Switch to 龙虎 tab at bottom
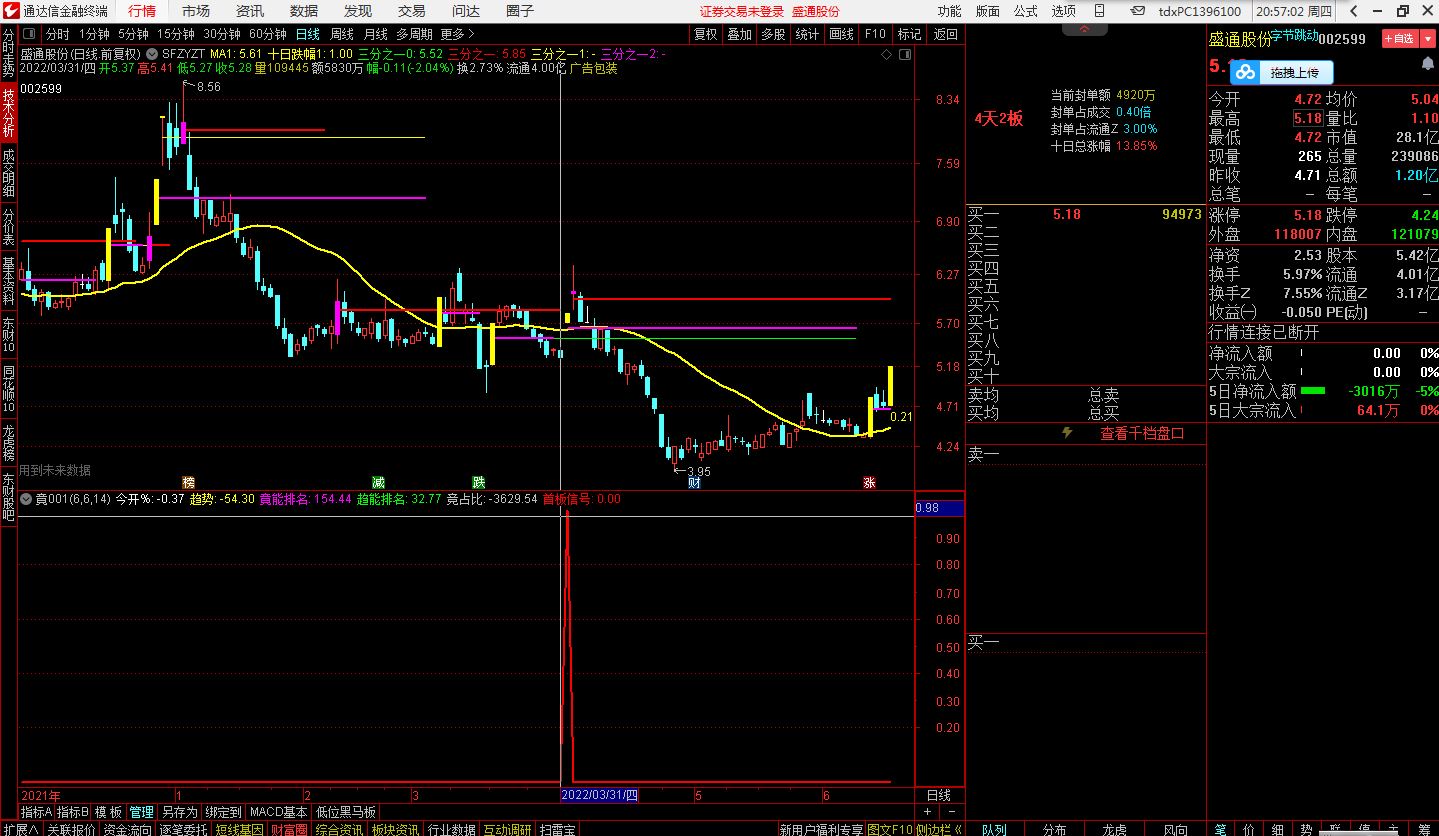The image size is (1439, 836). point(1115,829)
